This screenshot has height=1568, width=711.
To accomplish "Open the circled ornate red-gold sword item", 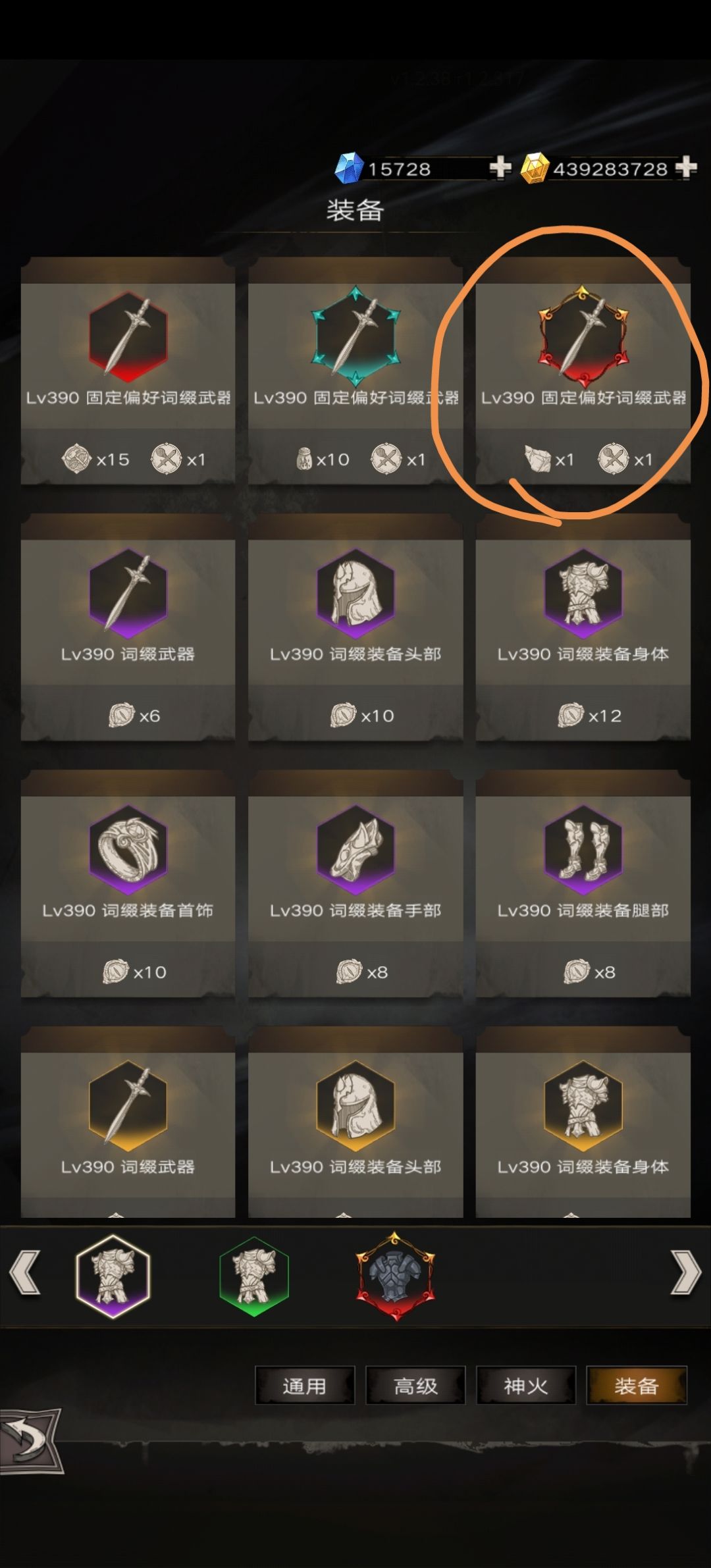I will point(583,332).
